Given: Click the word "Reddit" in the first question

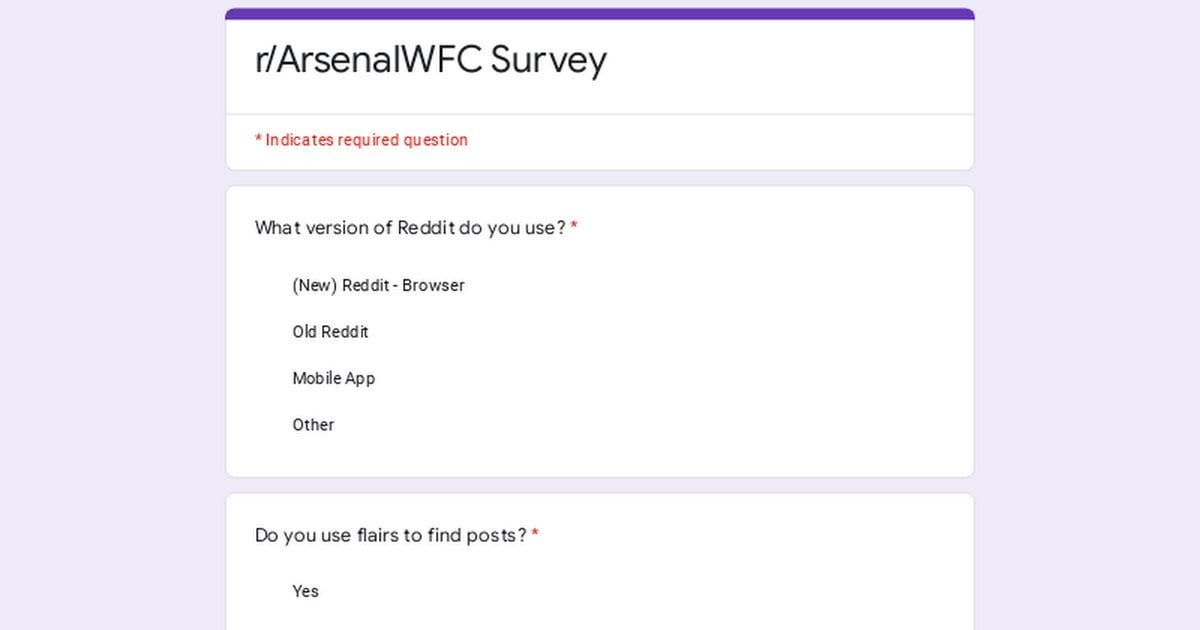Looking at the screenshot, I should pos(426,228).
